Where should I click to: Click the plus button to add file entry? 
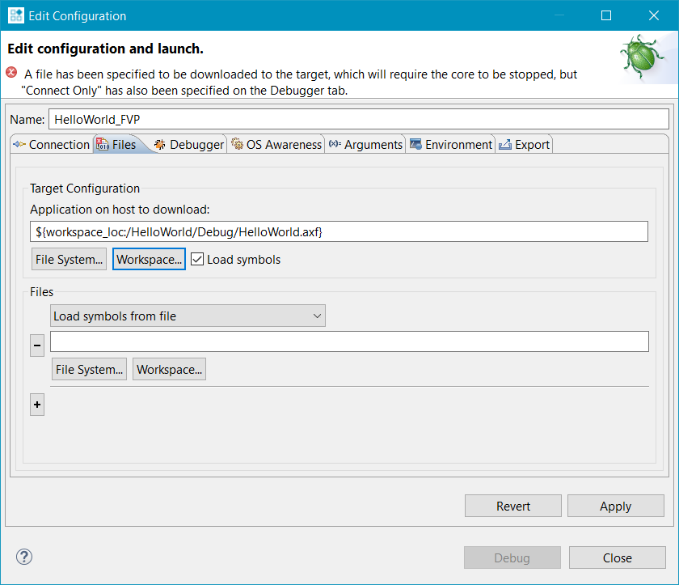click(38, 405)
